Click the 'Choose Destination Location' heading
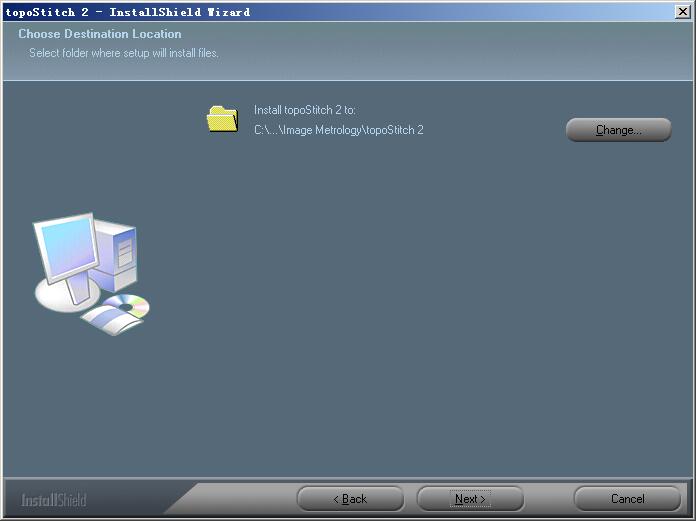Viewport: 696px width, 521px height. click(x=100, y=34)
